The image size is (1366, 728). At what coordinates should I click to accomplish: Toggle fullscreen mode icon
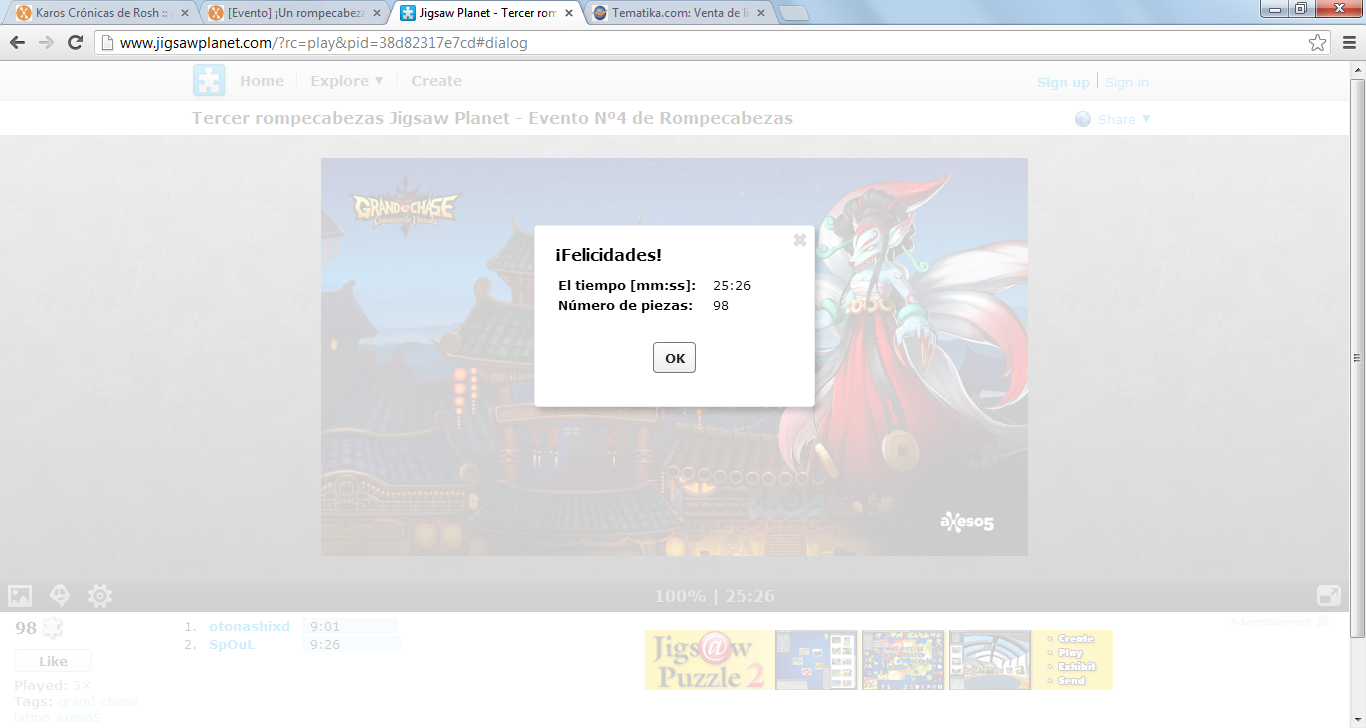click(1329, 596)
